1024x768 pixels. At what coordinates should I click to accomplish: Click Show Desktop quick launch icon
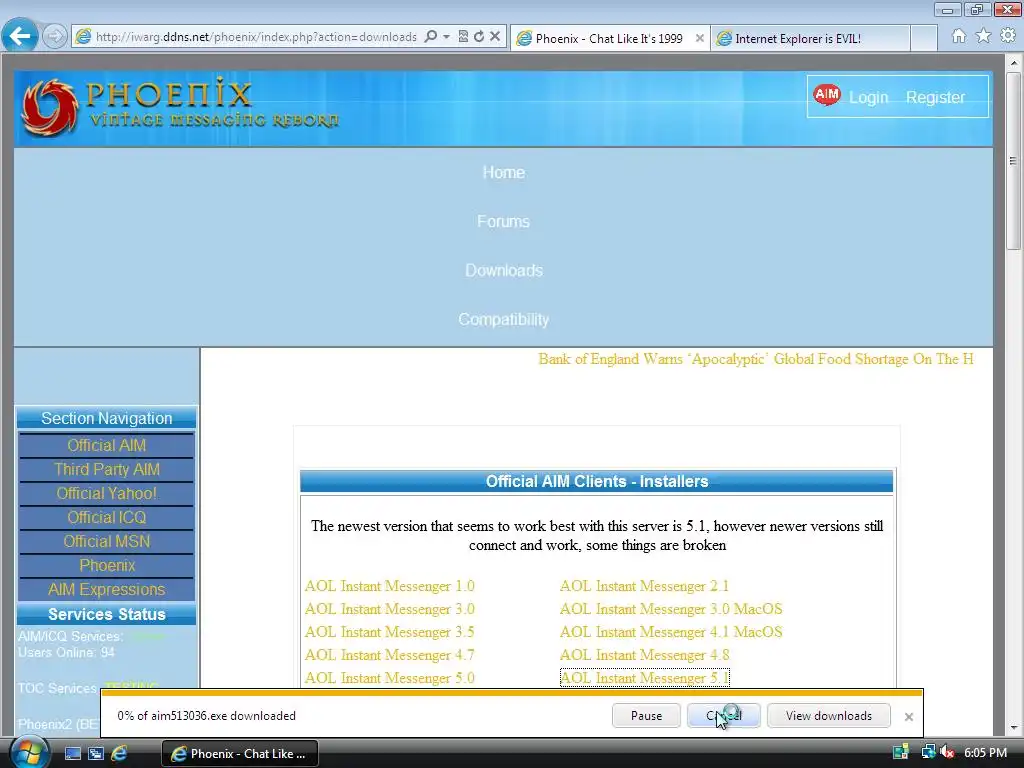(x=72, y=754)
